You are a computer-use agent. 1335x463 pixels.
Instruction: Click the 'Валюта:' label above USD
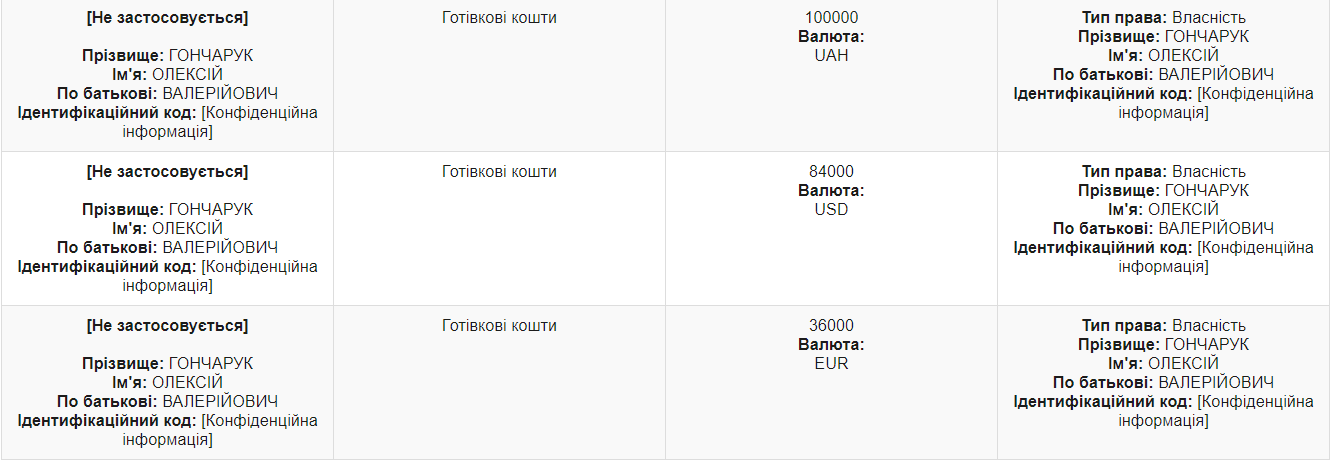831,191
